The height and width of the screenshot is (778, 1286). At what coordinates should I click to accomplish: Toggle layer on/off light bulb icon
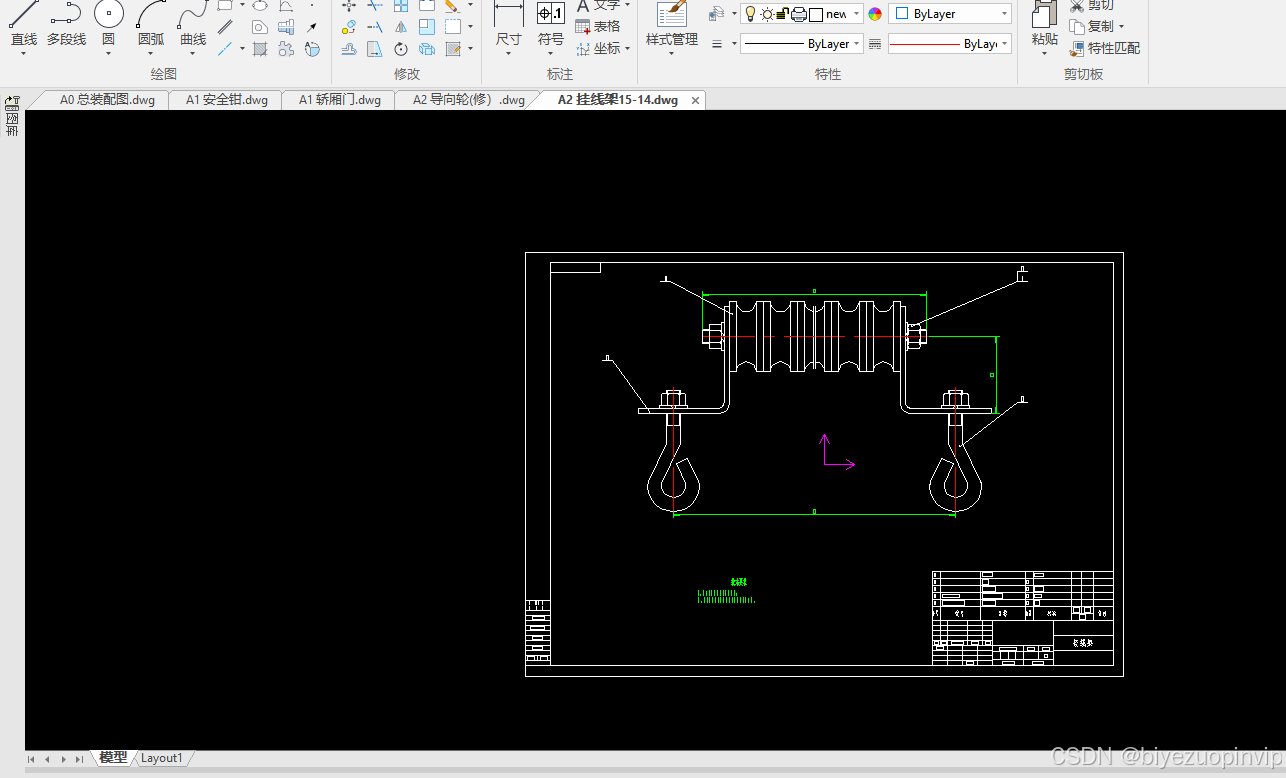coord(750,14)
